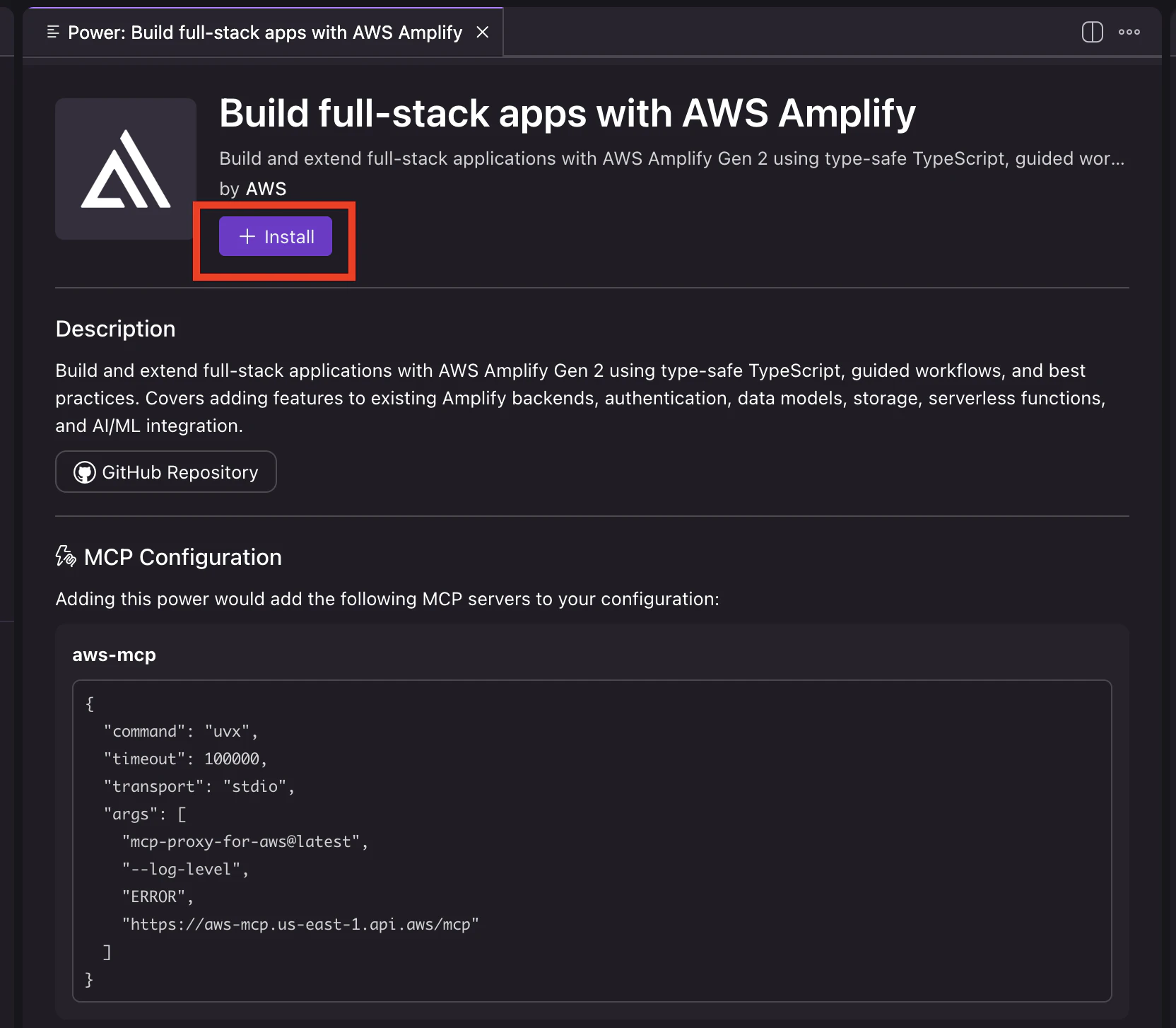Click the plus icon on Install
This screenshot has height=1028, width=1176.
pyautogui.click(x=247, y=237)
